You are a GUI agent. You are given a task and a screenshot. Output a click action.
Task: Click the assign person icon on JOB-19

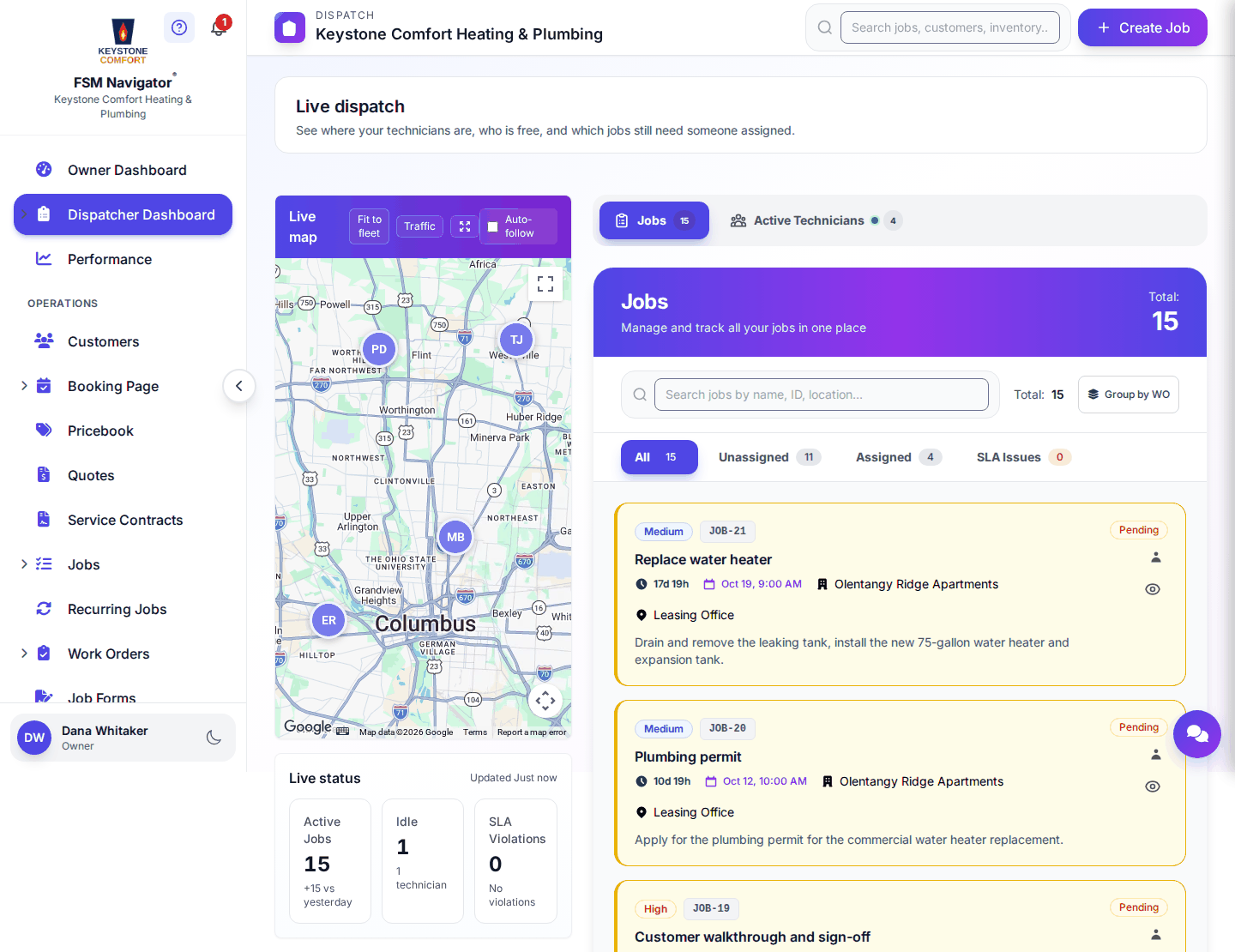click(1155, 935)
